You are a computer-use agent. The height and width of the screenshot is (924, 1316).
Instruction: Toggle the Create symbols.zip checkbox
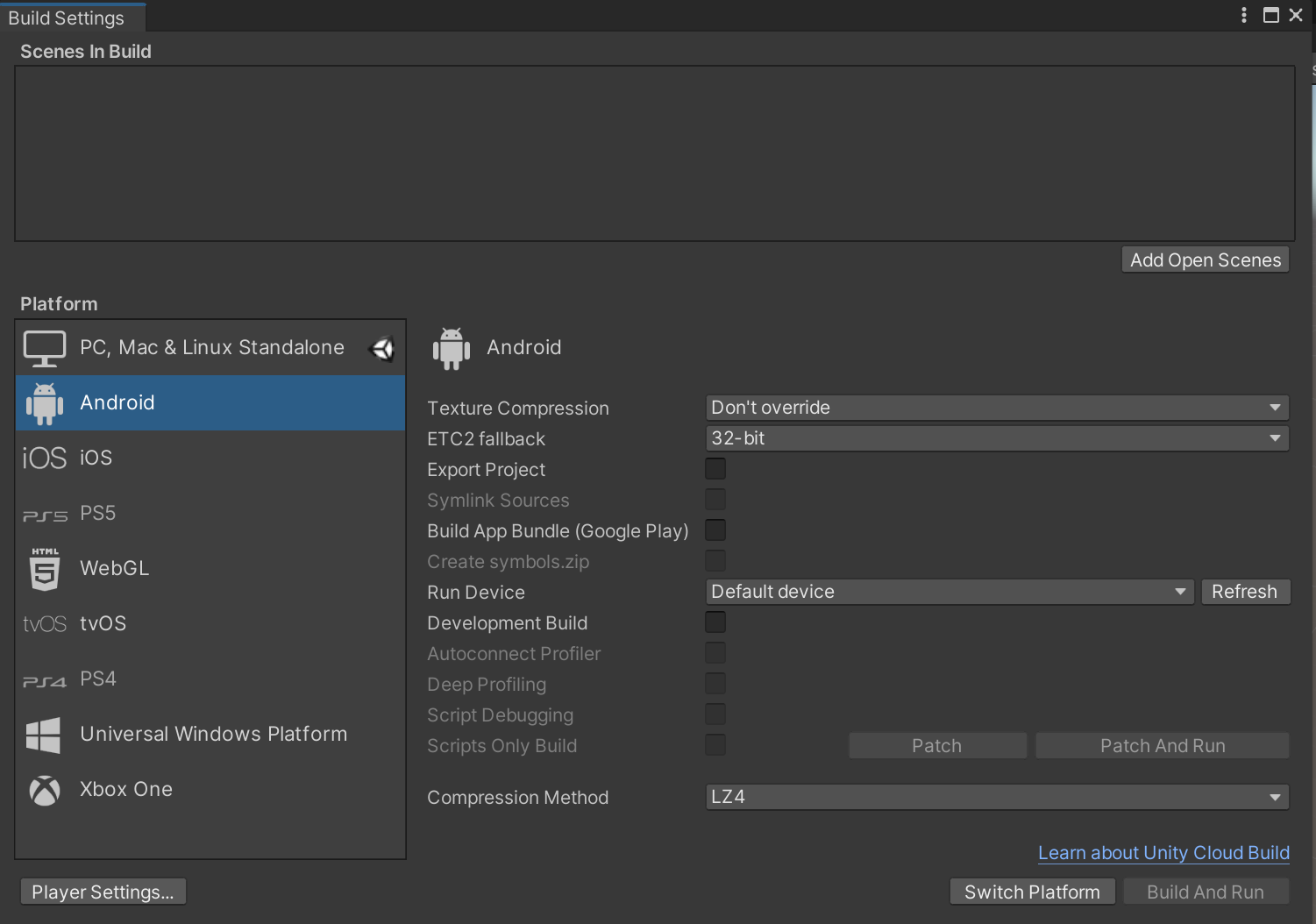[715, 560]
